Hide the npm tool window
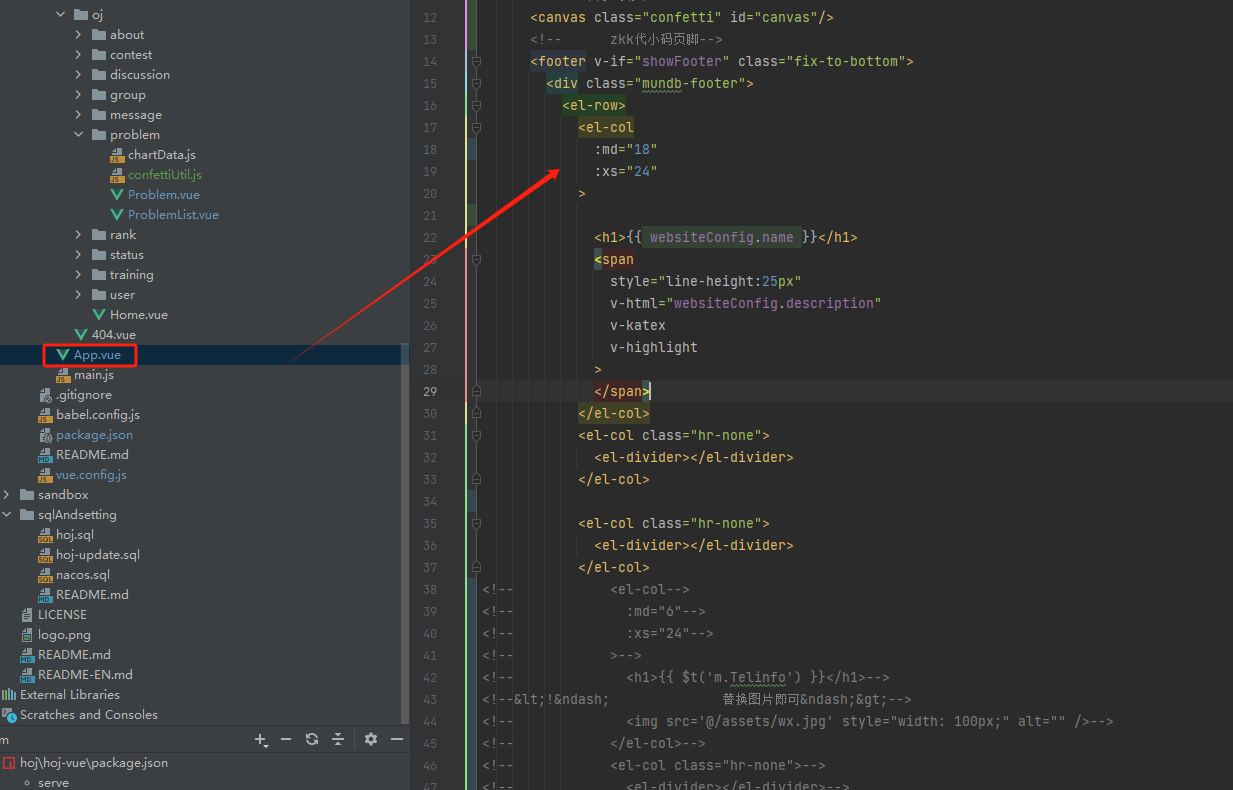 point(397,739)
